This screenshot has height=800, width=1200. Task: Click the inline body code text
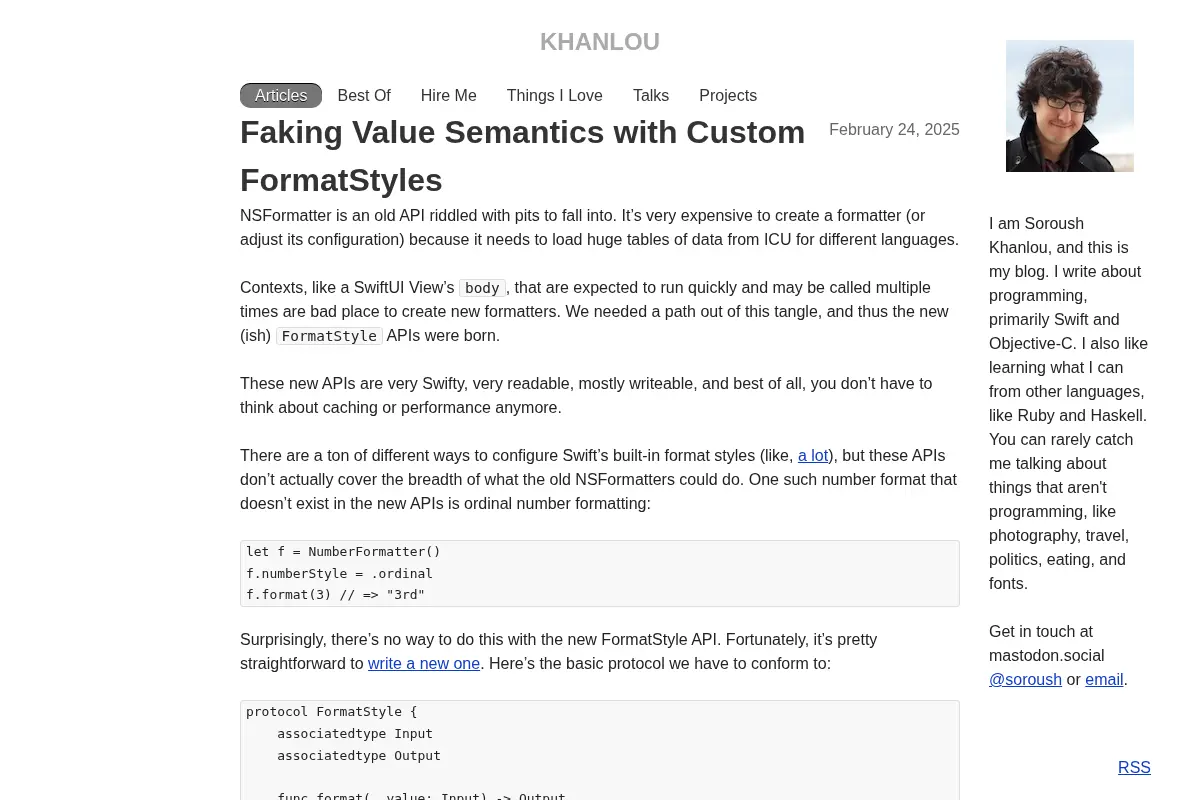[x=482, y=288]
